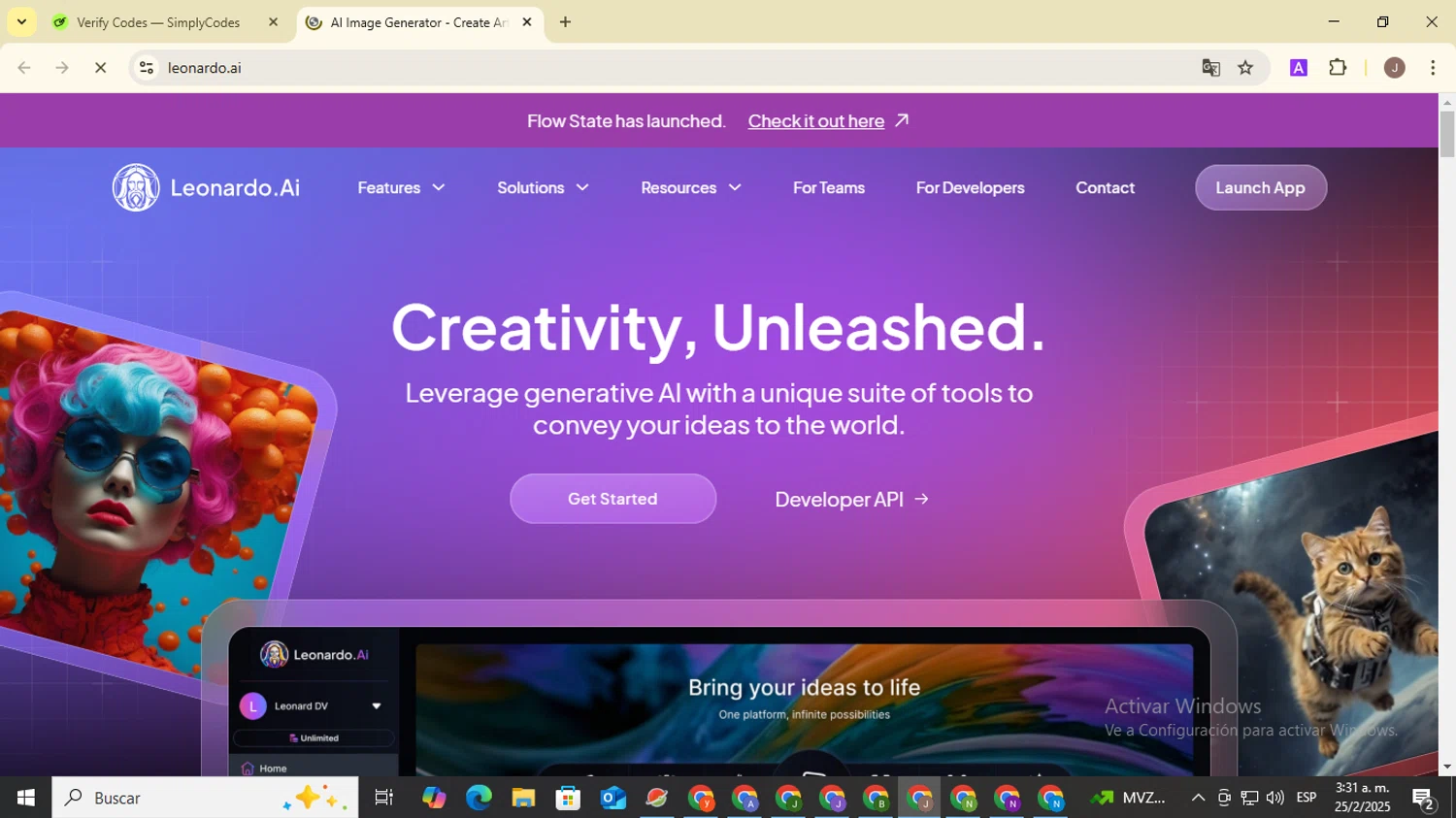Click the Launch App button
Screen dimensions: 1456x818
1261,188
